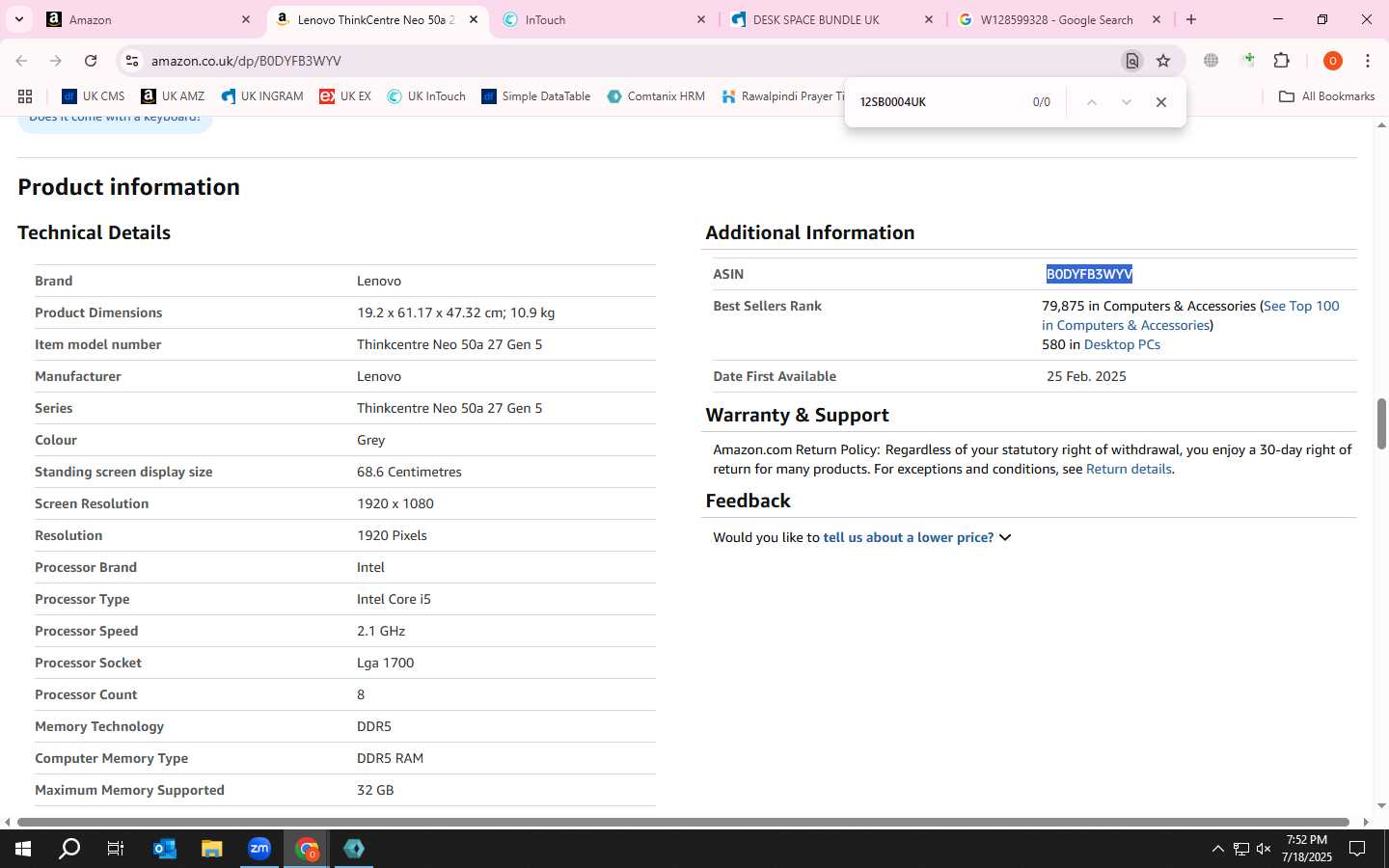Open the notifications center icon
The width and height of the screenshot is (1389, 868).
coord(1357,849)
